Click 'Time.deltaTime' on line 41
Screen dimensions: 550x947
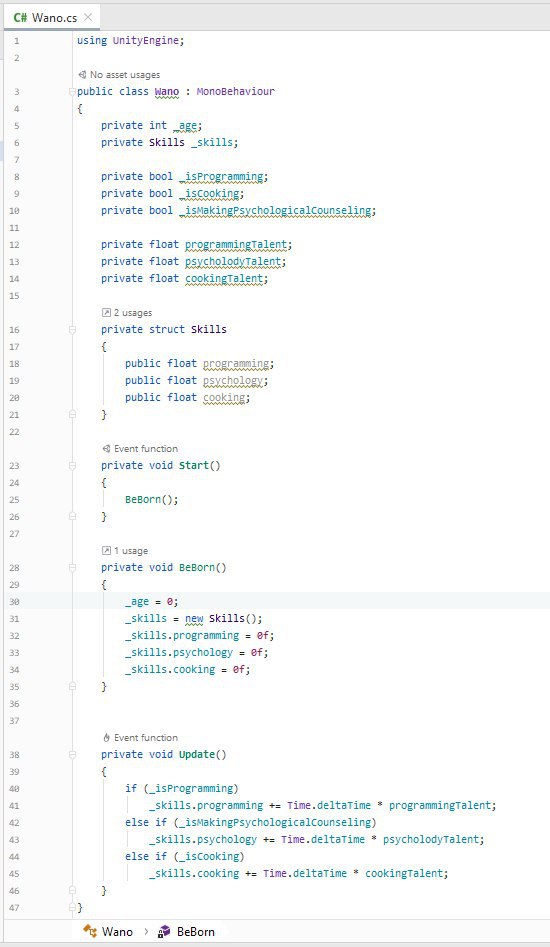328,805
